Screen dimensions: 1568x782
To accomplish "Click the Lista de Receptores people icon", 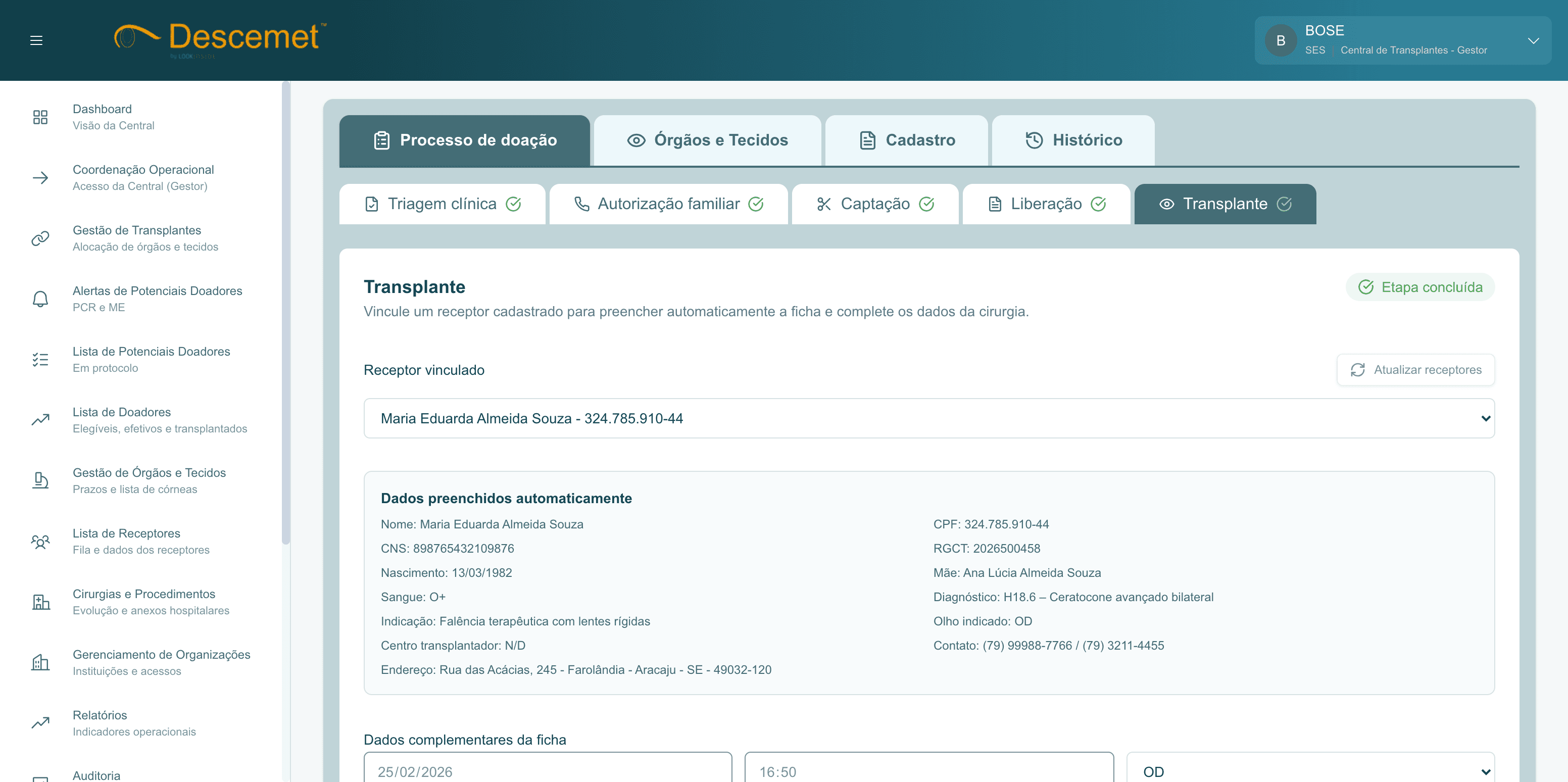I will [40, 541].
